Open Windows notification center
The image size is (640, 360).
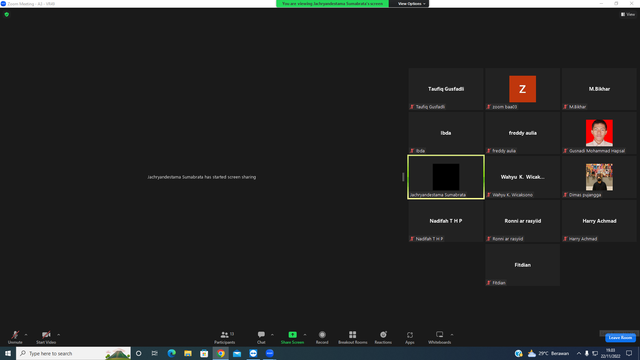(629, 353)
